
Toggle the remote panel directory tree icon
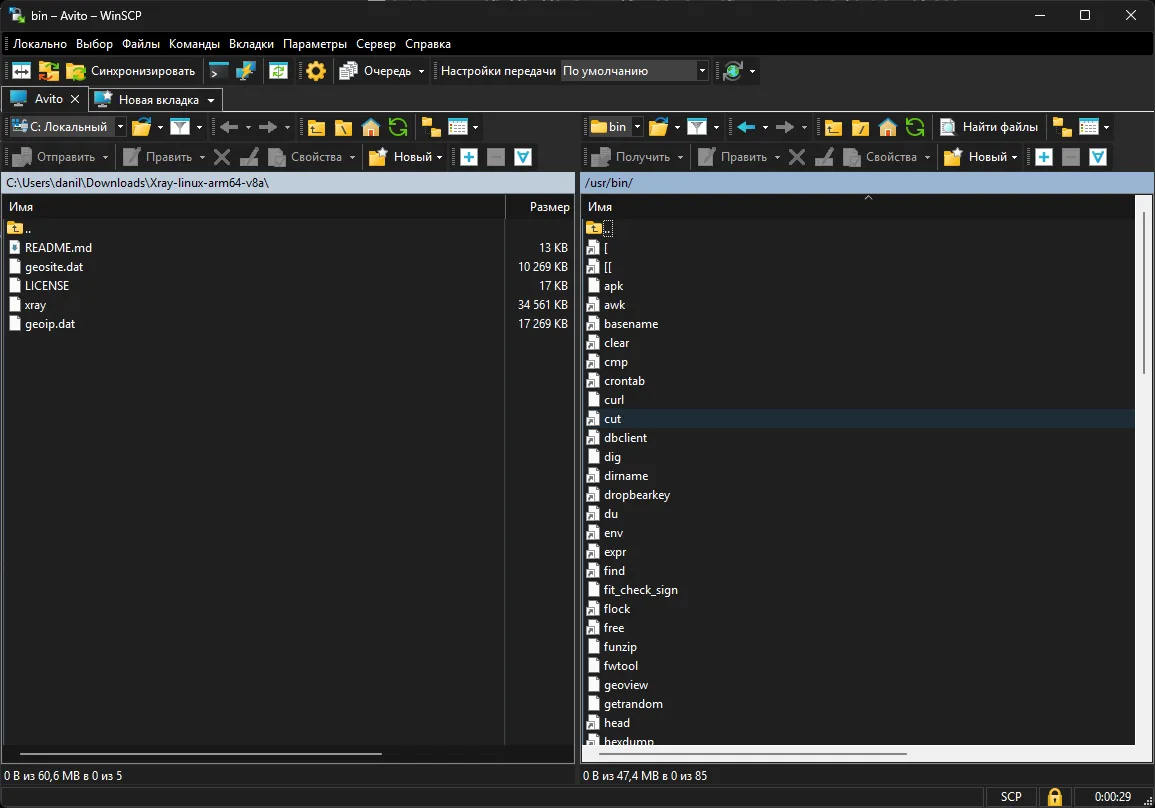[x=1062, y=127]
